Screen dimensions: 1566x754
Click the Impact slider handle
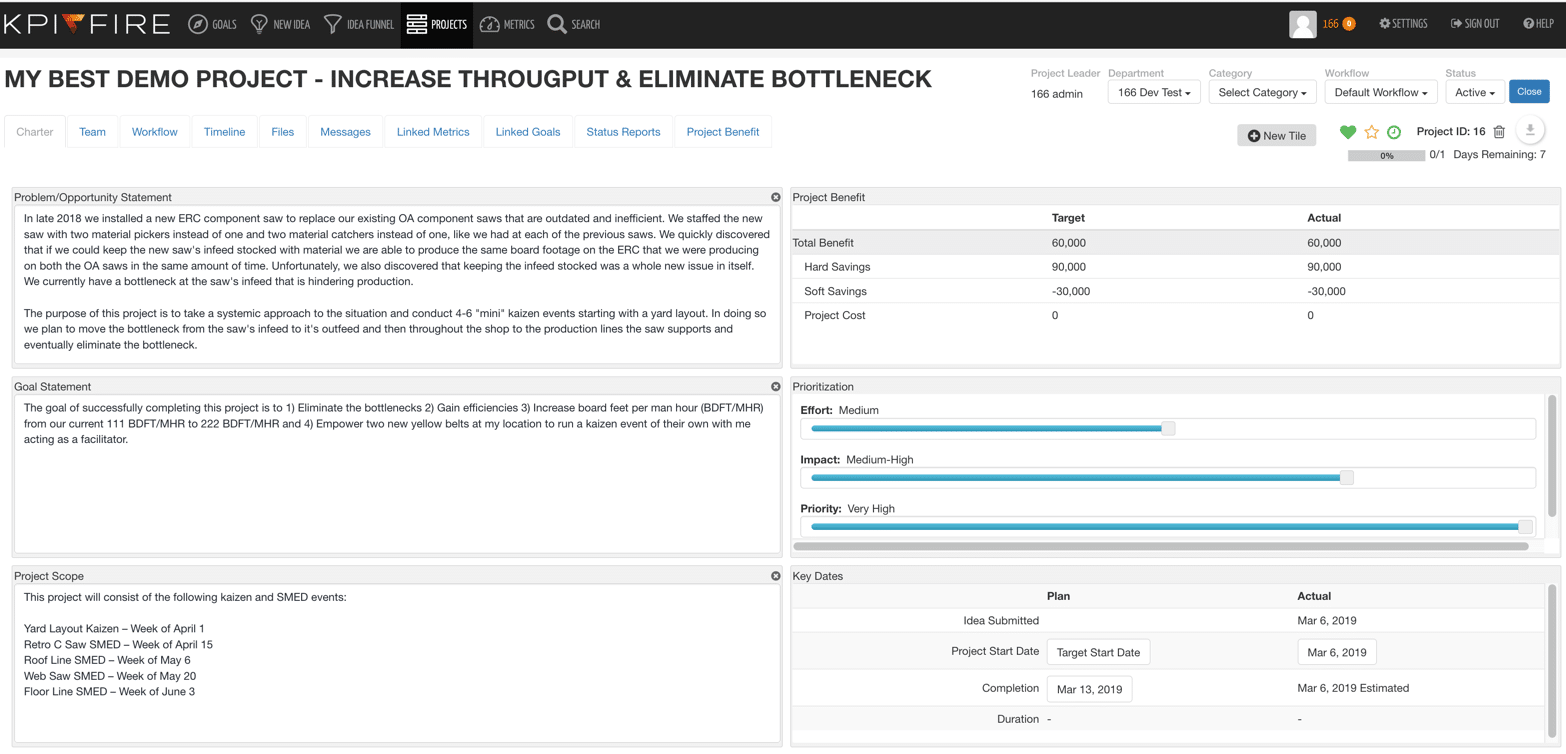tap(1347, 478)
